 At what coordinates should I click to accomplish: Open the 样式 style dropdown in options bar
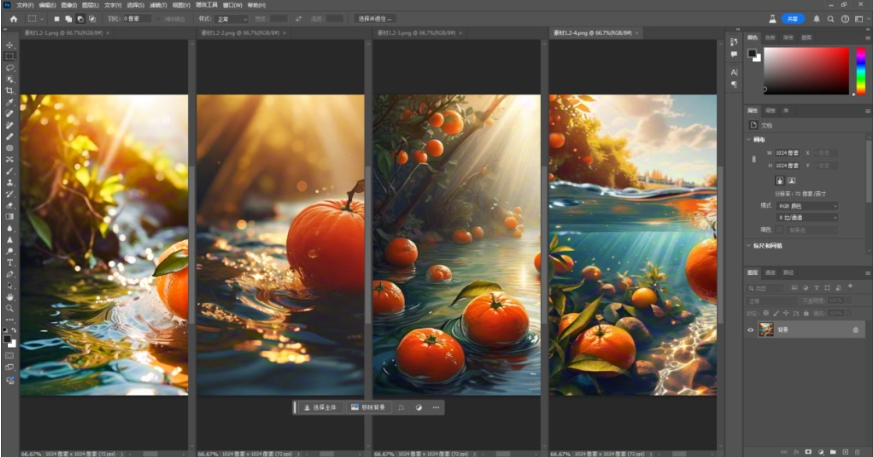[x=230, y=18]
